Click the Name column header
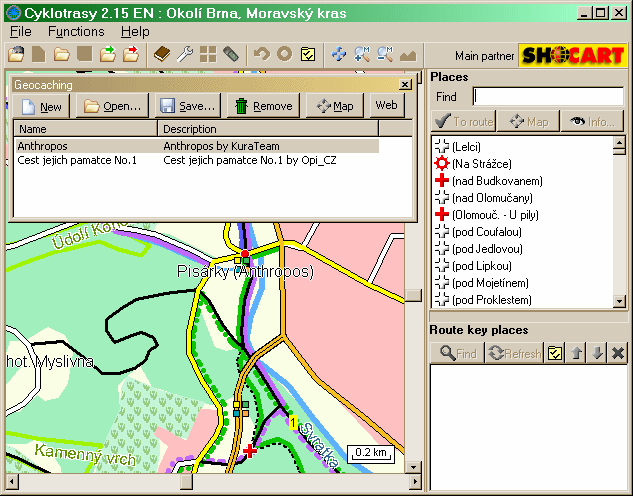Viewport: 633px width, 496px height. pyautogui.click(x=85, y=129)
